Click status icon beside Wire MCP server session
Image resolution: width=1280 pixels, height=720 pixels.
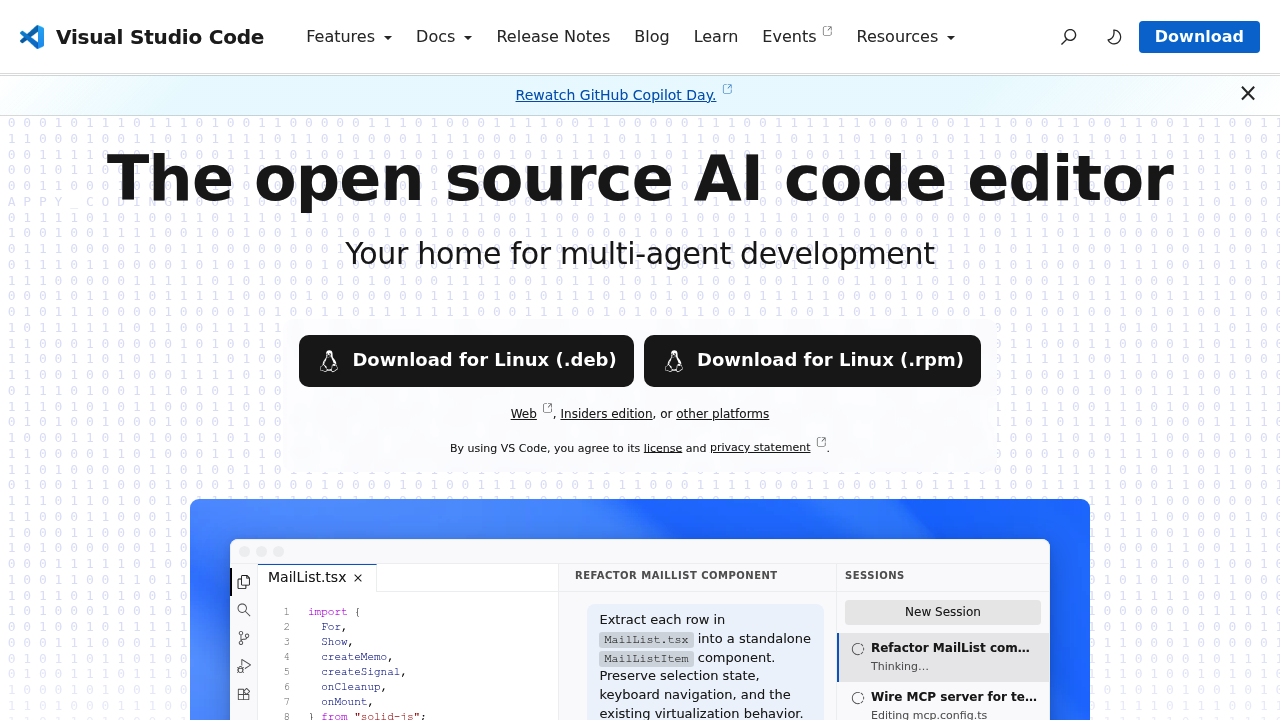coord(858,698)
